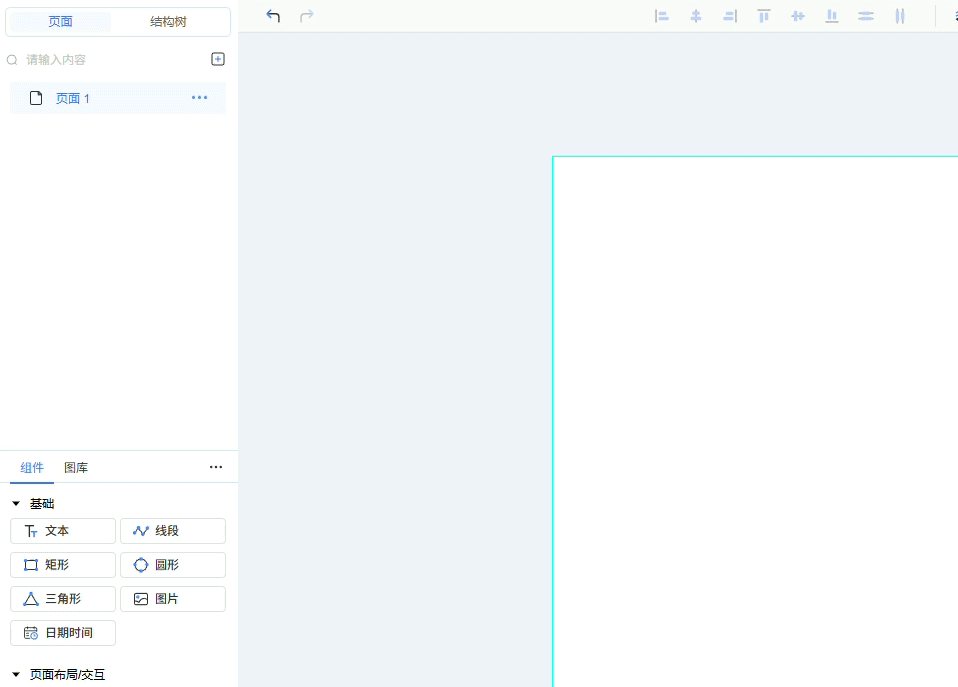
Task: Select the 日期时间 component
Action: click(63, 633)
